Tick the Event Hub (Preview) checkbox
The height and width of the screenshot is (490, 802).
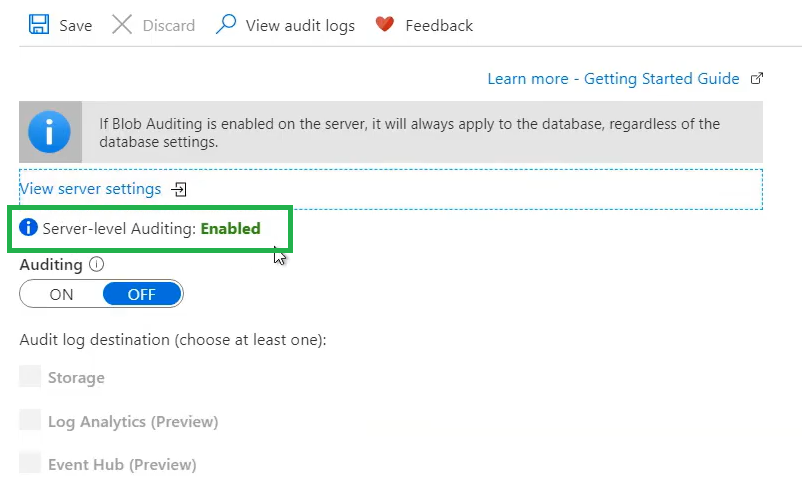(31, 463)
